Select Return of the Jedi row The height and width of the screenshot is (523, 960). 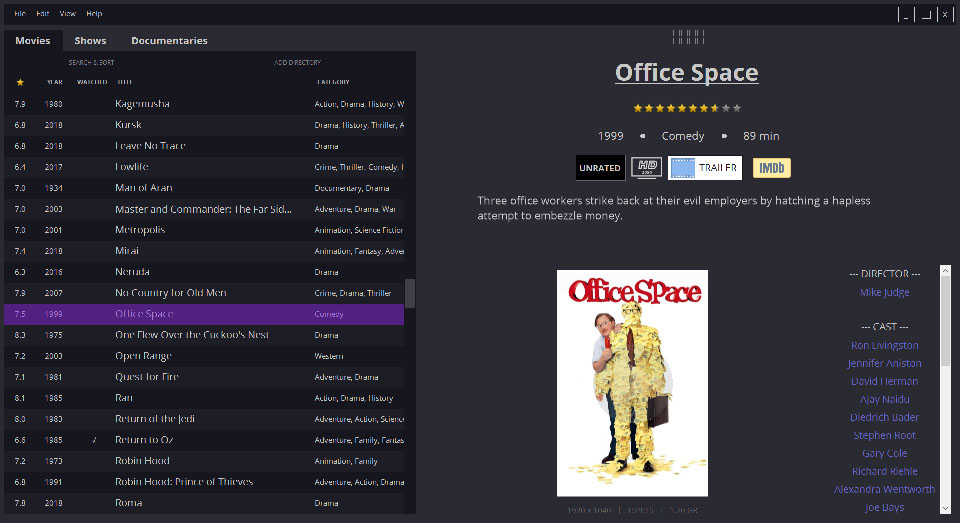click(x=204, y=419)
